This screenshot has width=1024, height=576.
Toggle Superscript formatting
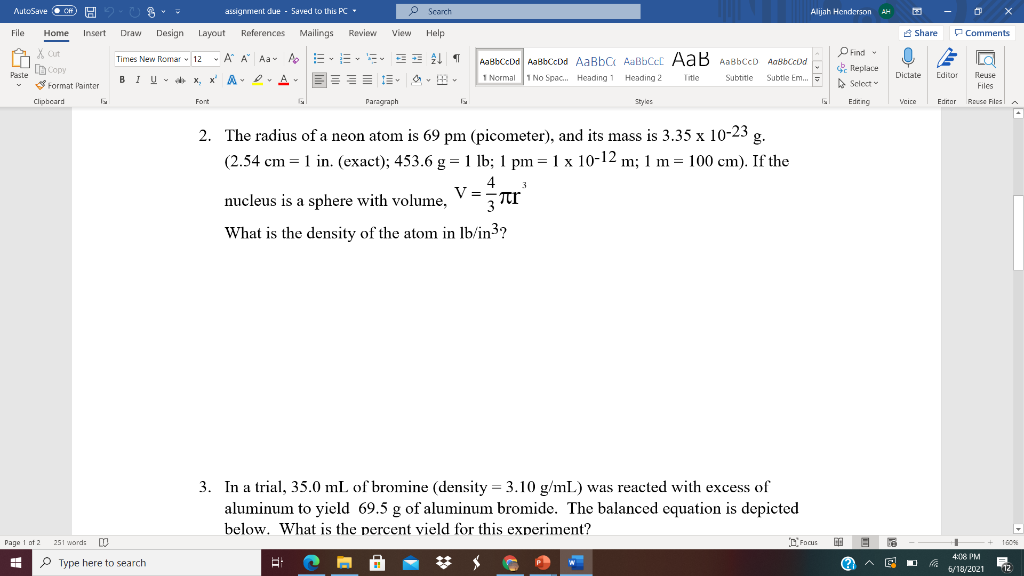(x=213, y=80)
